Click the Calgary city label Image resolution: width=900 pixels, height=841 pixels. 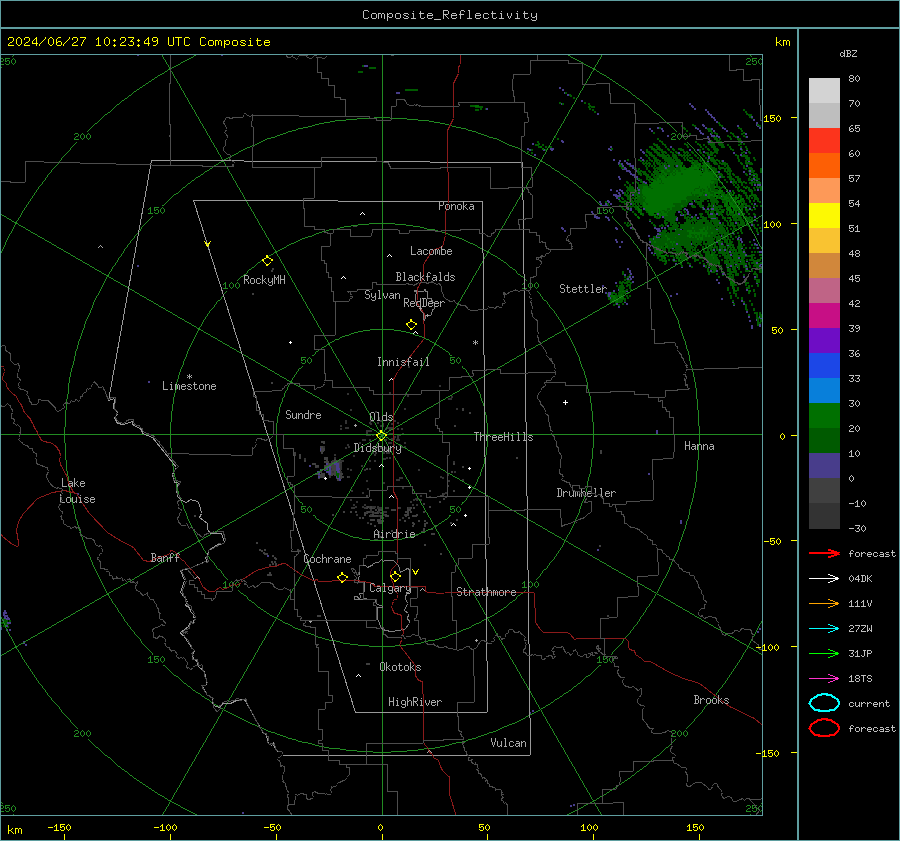click(390, 588)
